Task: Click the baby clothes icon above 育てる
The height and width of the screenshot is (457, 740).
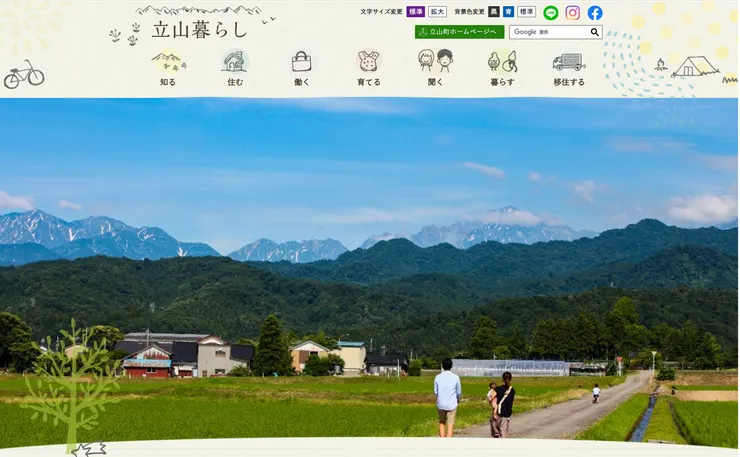Action: [x=368, y=61]
